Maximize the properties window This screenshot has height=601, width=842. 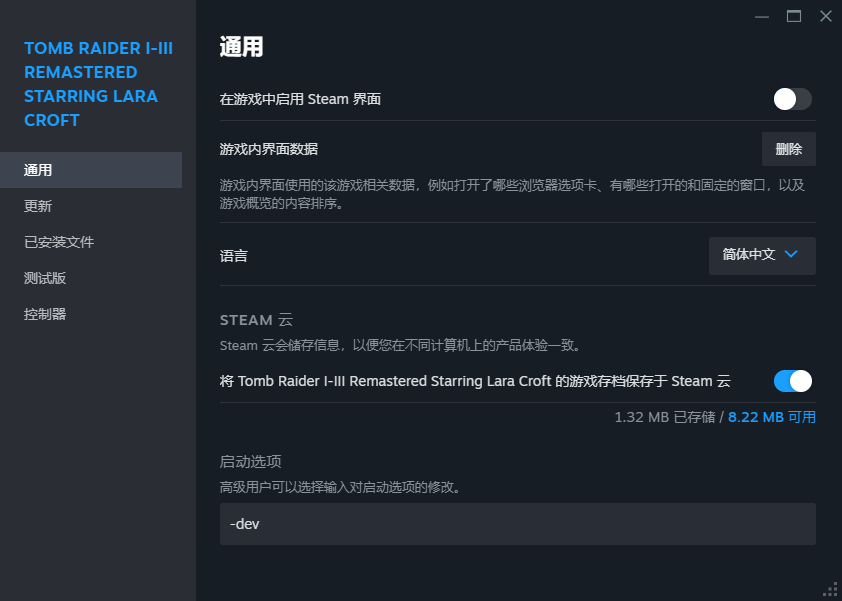pyautogui.click(x=794, y=16)
